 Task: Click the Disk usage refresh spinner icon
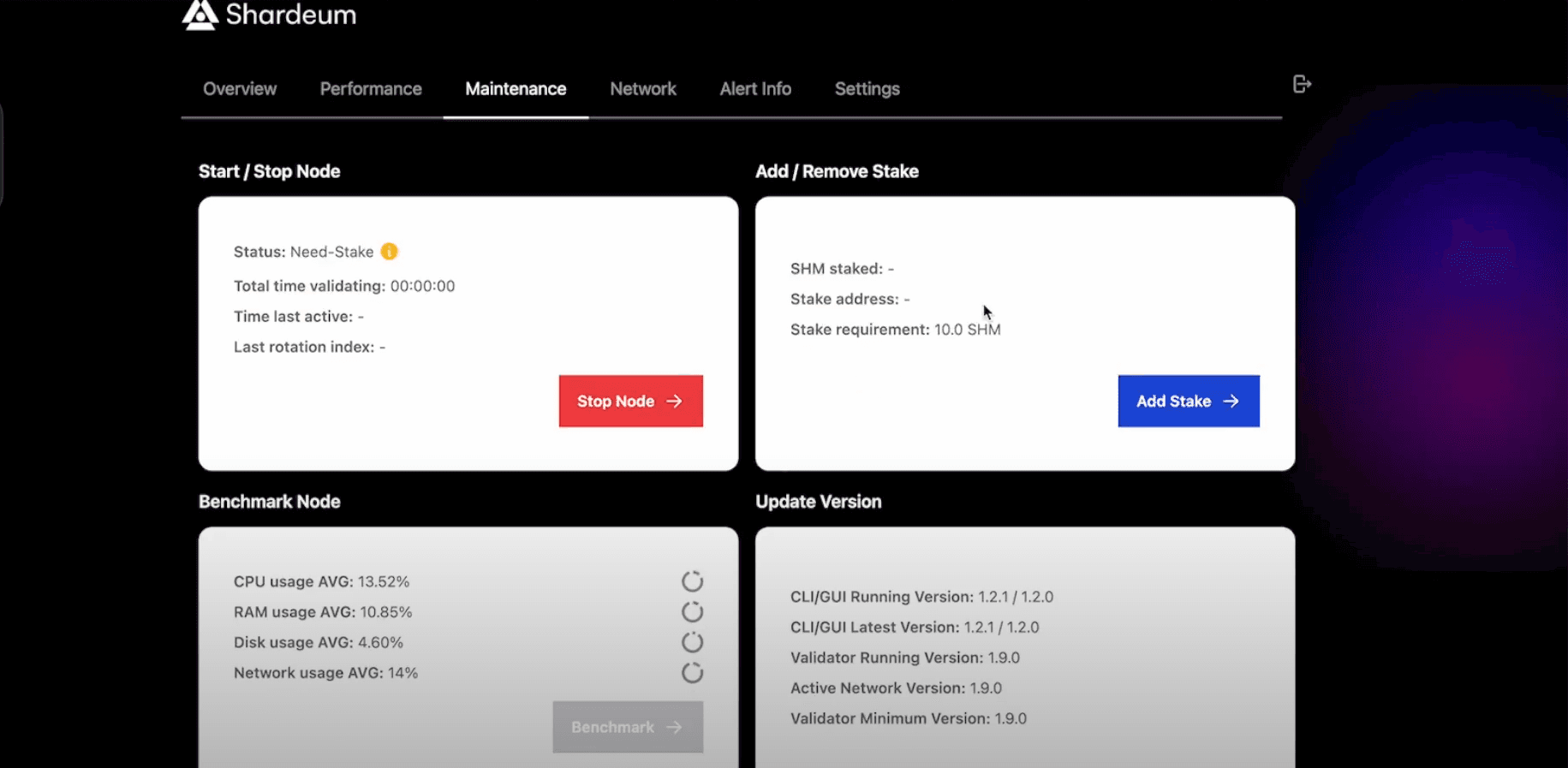(x=692, y=642)
